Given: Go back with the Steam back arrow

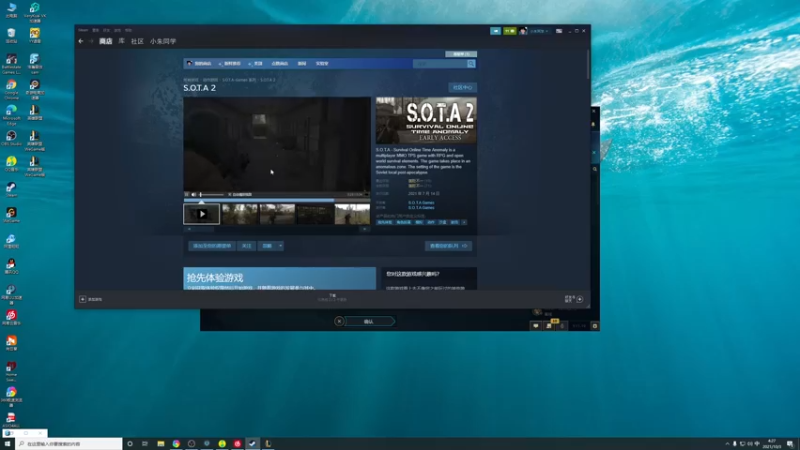Looking at the screenshot, I should click(x=81, y=41).
